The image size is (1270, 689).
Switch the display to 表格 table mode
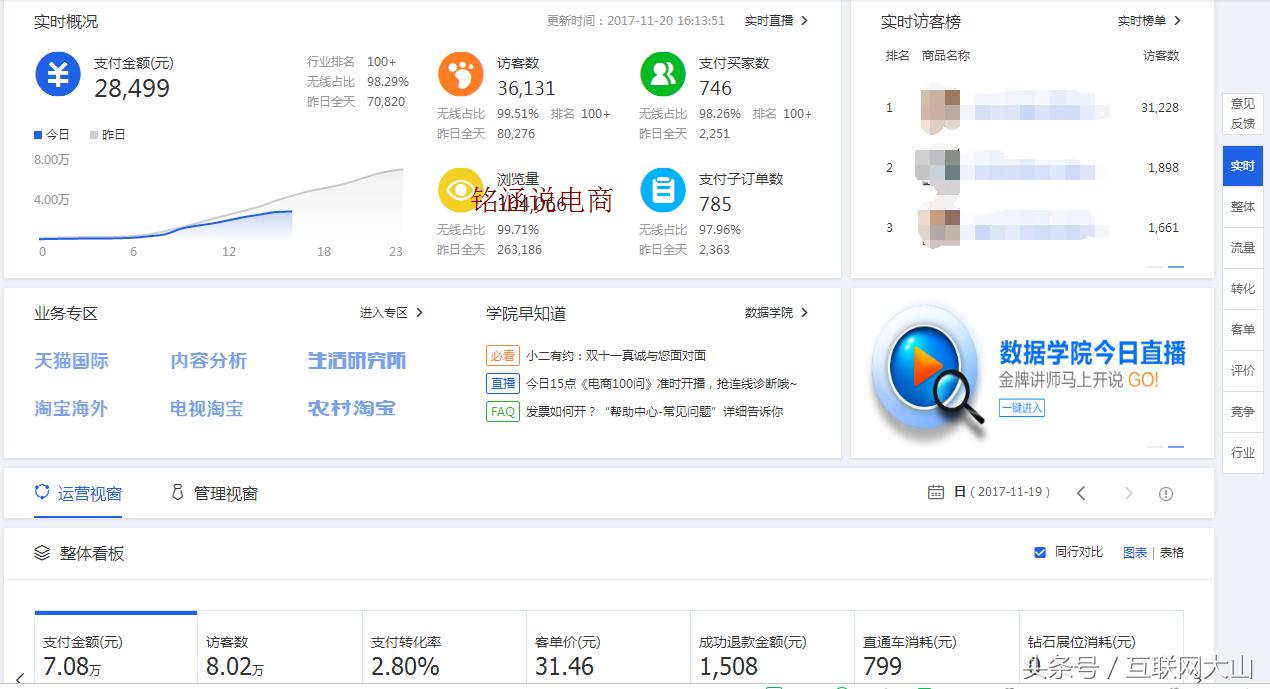pos(1171,551)
